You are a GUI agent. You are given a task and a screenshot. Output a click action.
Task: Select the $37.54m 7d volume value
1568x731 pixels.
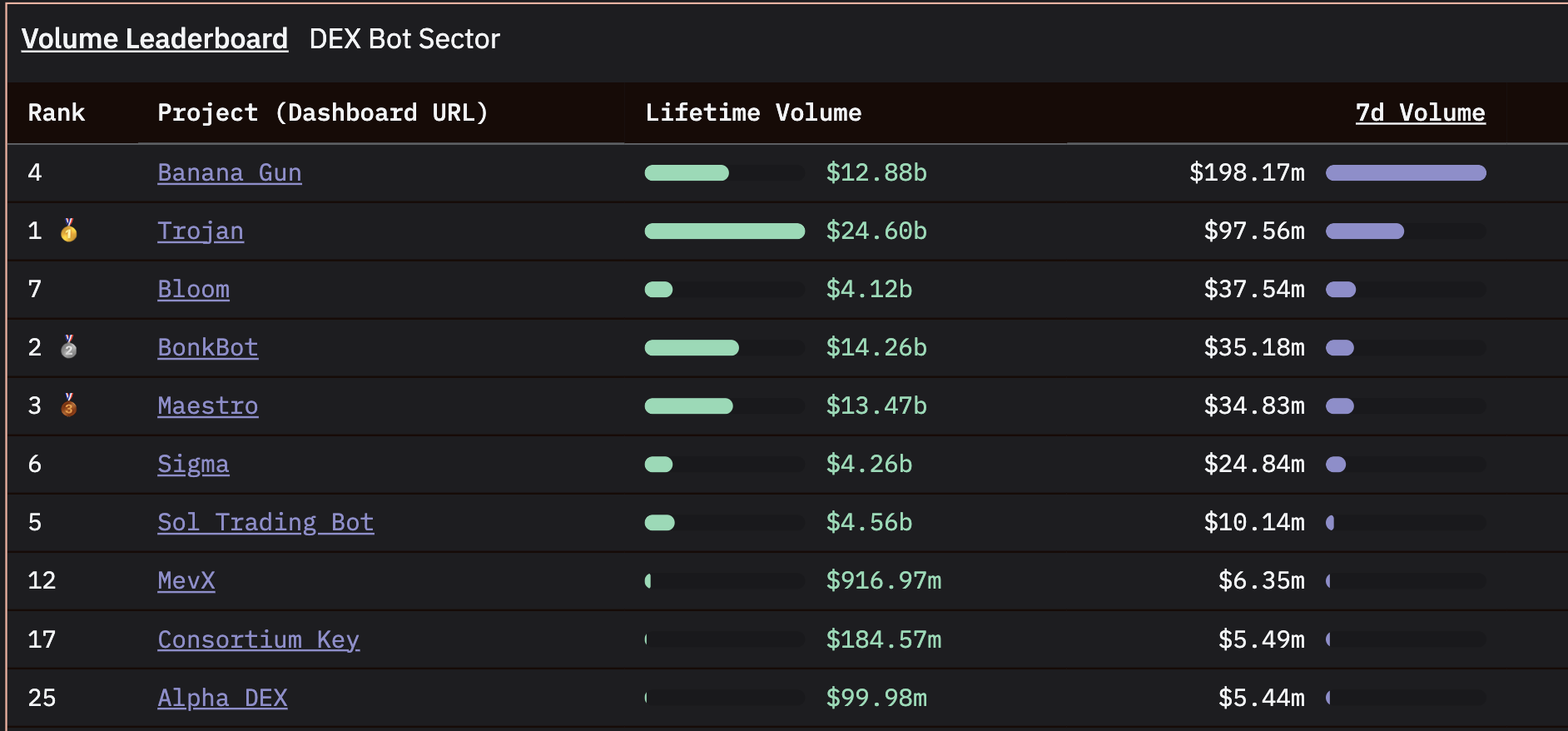pyautogui.click(x=1254, y=289)
